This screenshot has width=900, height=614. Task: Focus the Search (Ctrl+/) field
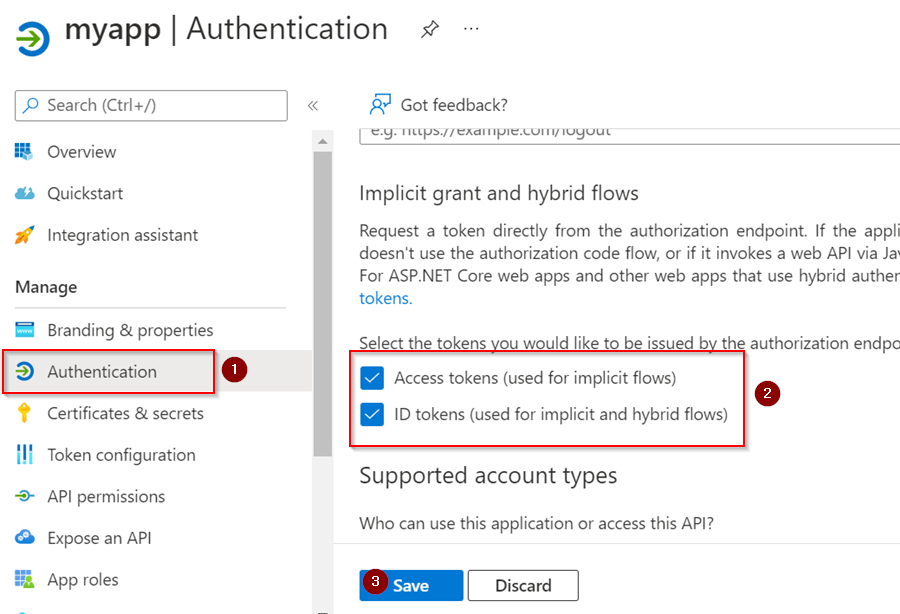[x=151, y=106]
